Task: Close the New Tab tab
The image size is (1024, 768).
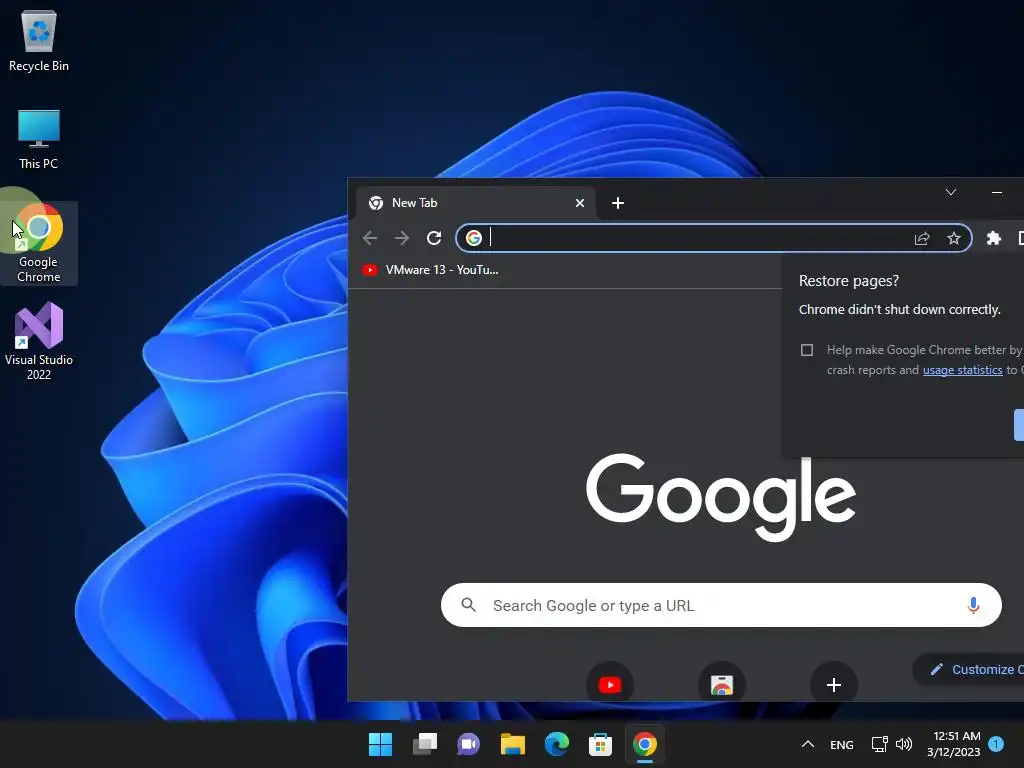Action: 579,203
